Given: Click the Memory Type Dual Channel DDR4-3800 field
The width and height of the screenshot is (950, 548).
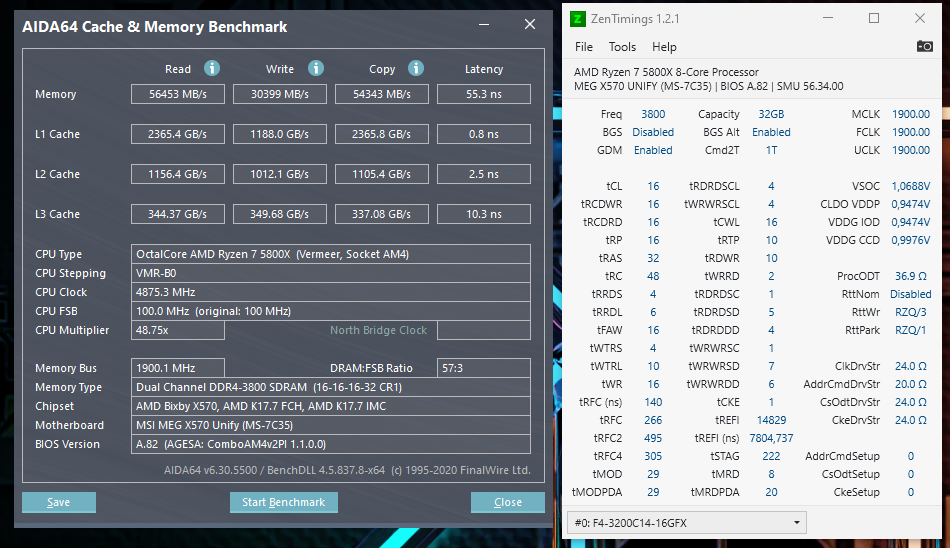Looking at the screenshot, I should coord(331,387).
